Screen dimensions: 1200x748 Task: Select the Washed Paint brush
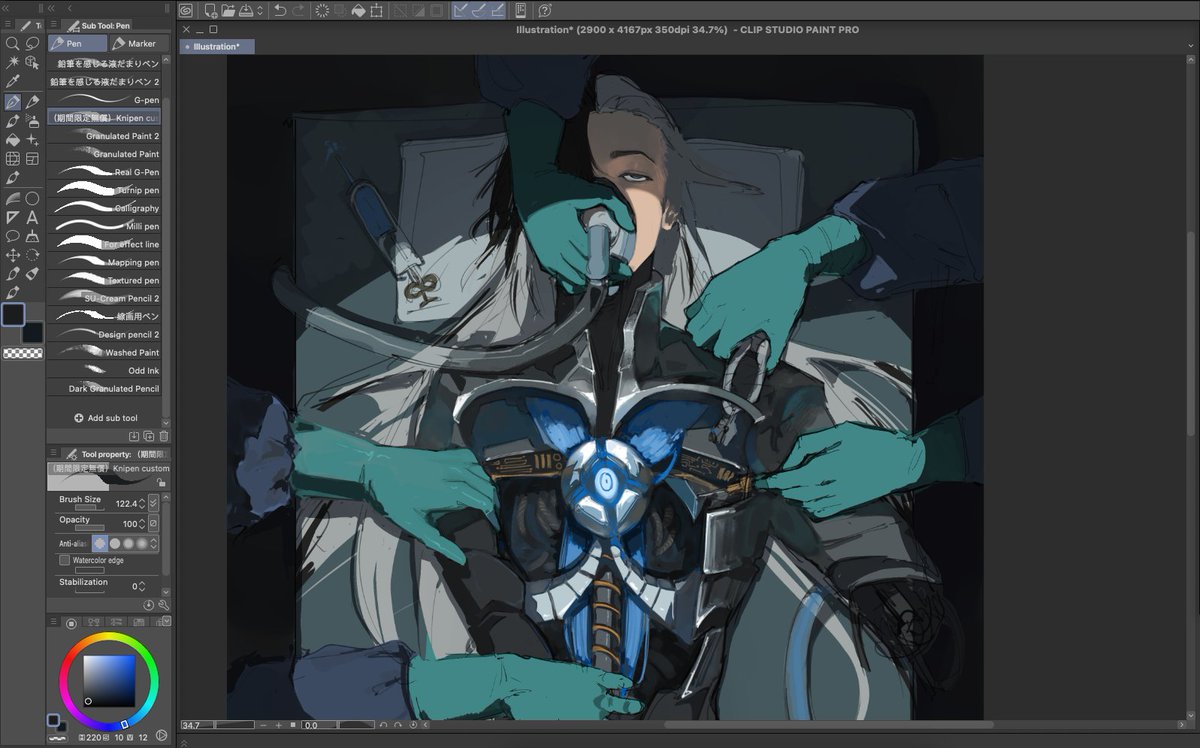104,352
